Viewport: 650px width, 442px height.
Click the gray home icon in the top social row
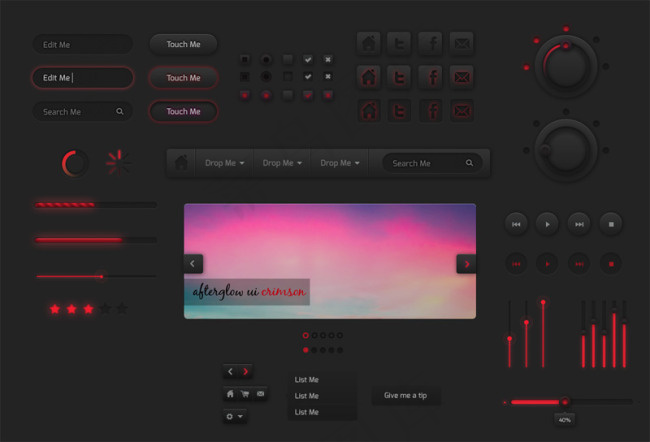click(x=369, y=43)
